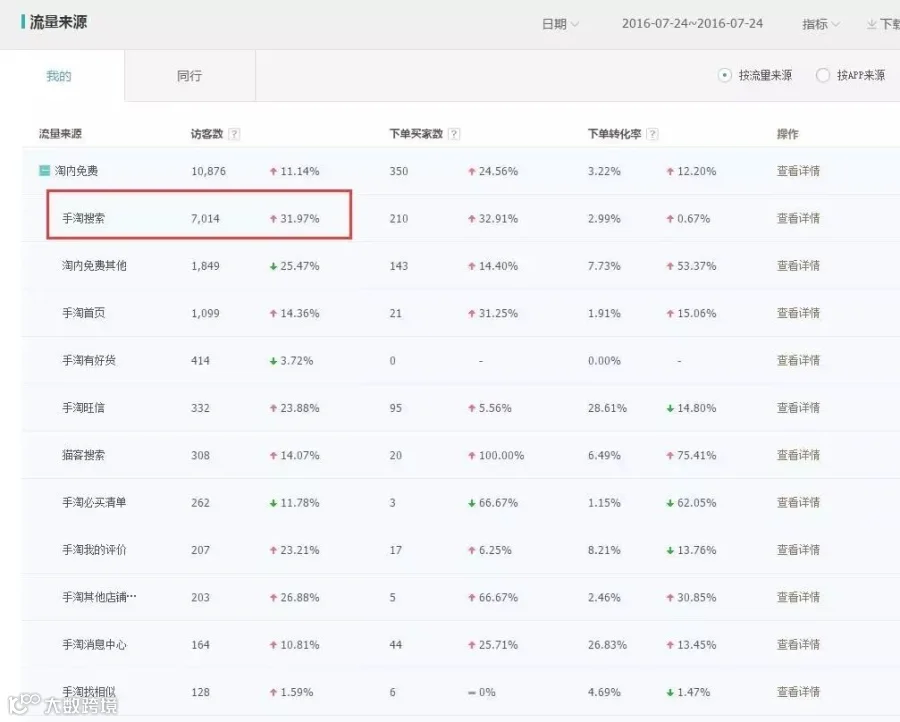Open 查看详情 for 手淘旺信 row
This screenshot has width=900, height=722.
click(798, 407)
